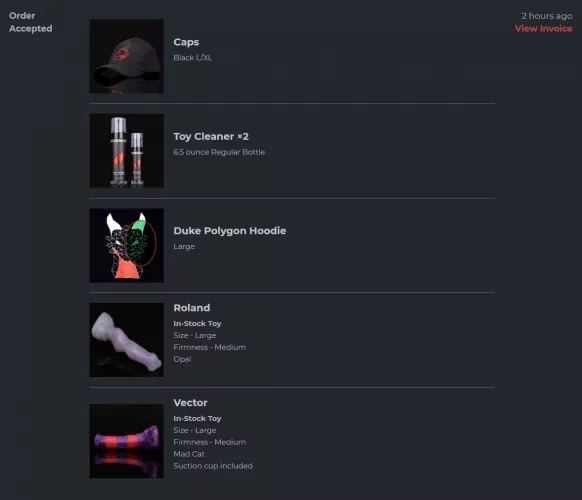Viewport: 582px width, 500px height.
Task: Select the Duke Polygon Hoodie artwork thumbnail
Action: (x=127, y=245)
